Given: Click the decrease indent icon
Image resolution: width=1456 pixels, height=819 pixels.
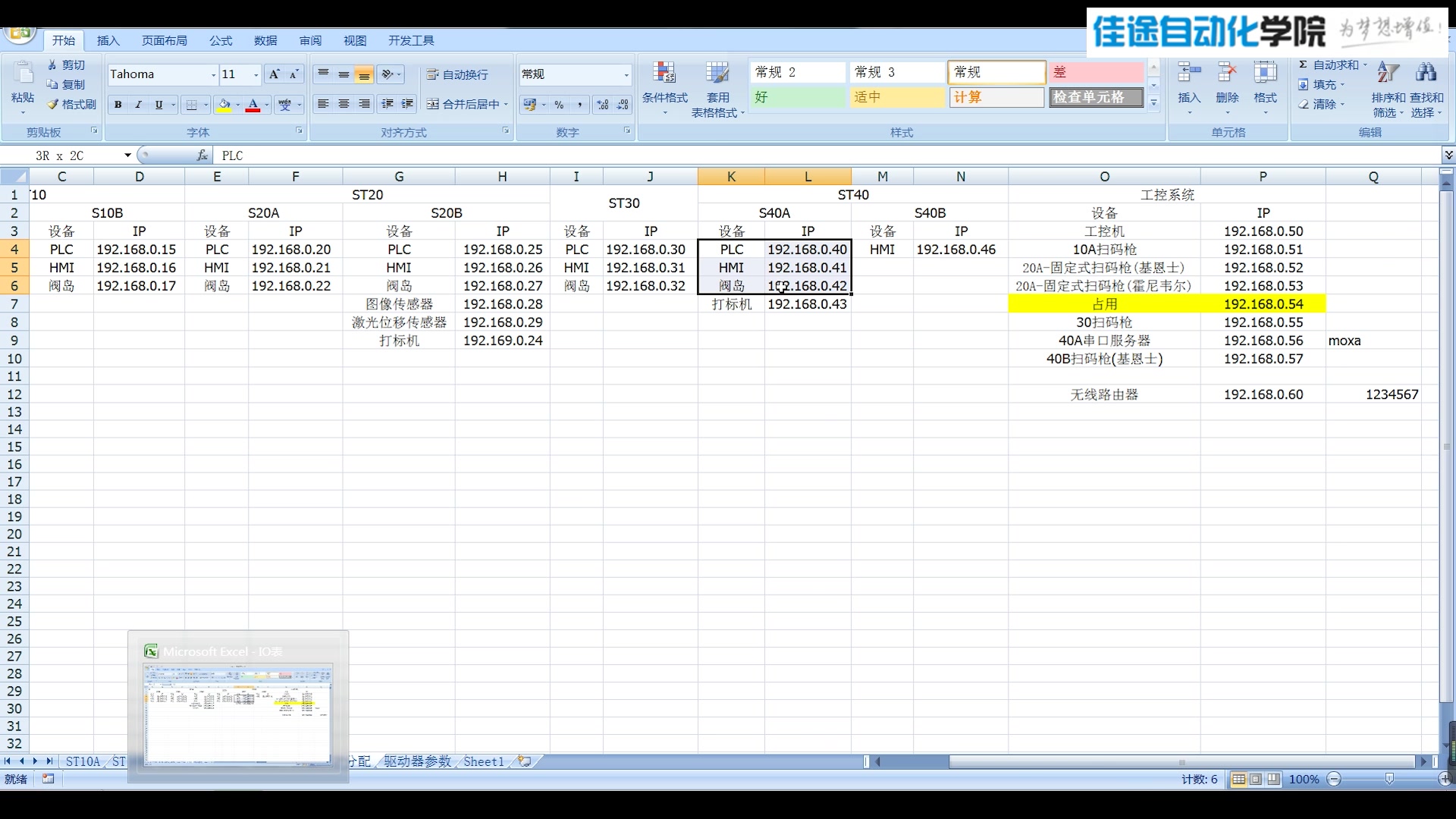Looking at the screenshot, I should [388, 104].
